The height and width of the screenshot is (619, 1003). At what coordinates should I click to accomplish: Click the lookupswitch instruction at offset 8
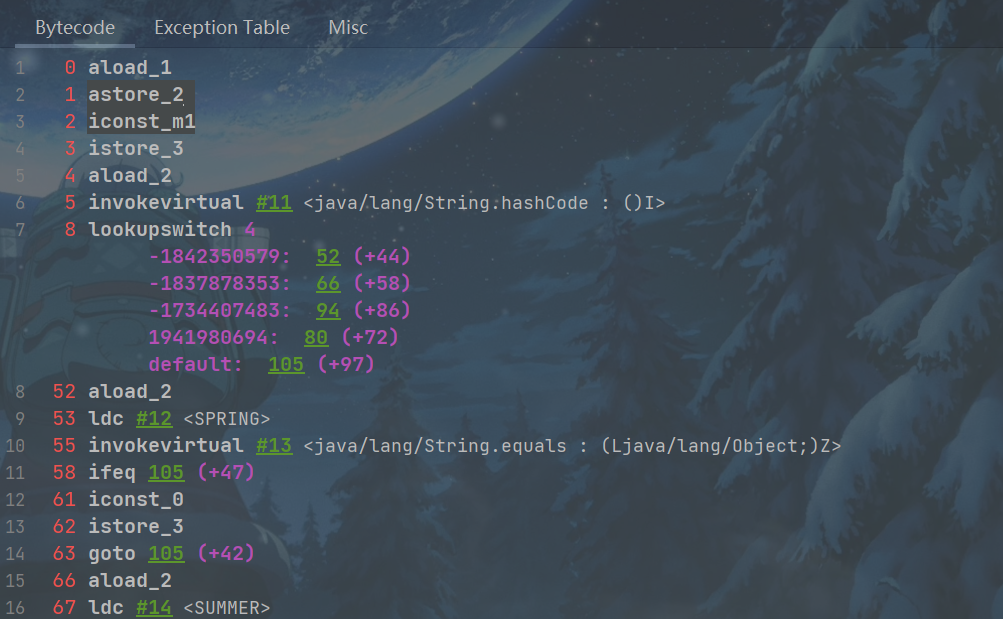coord(159,230)
